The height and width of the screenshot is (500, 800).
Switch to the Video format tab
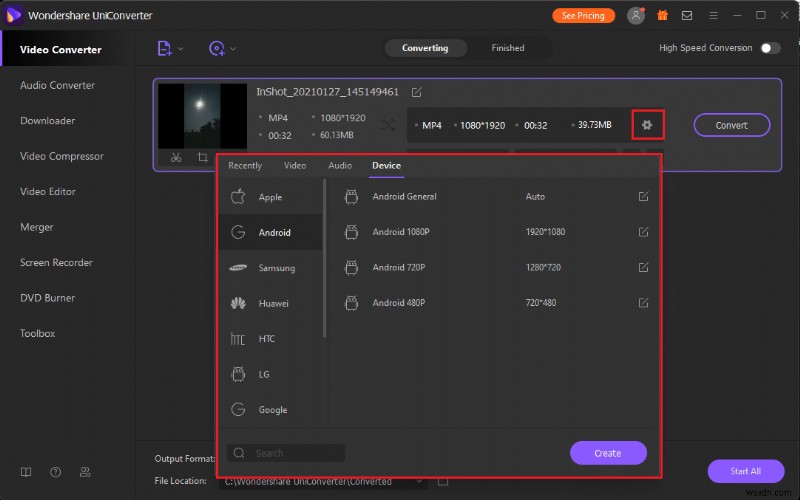click(x=295, y=166)
